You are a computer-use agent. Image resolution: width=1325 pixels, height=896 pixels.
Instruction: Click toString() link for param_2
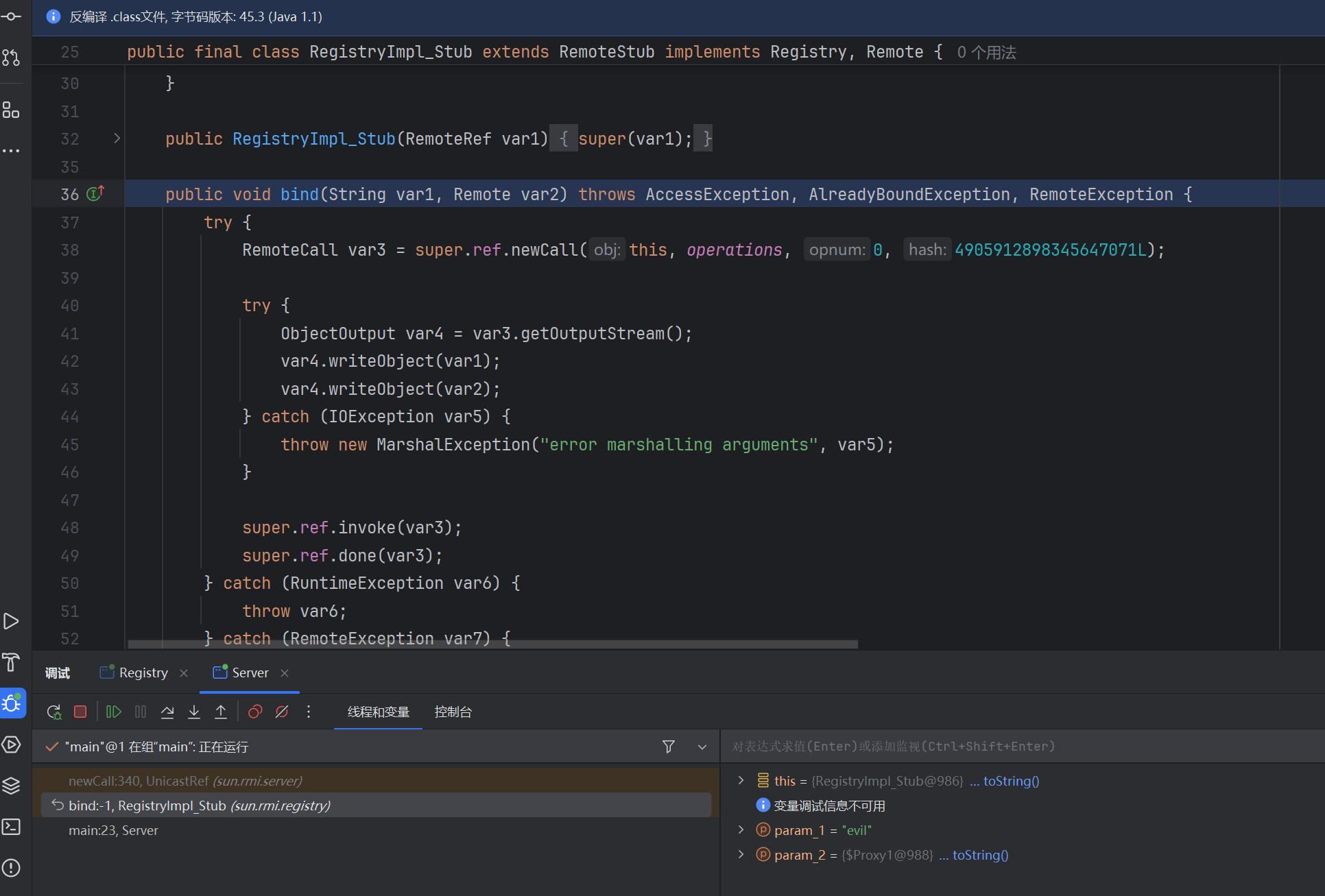tap(980, 855)
